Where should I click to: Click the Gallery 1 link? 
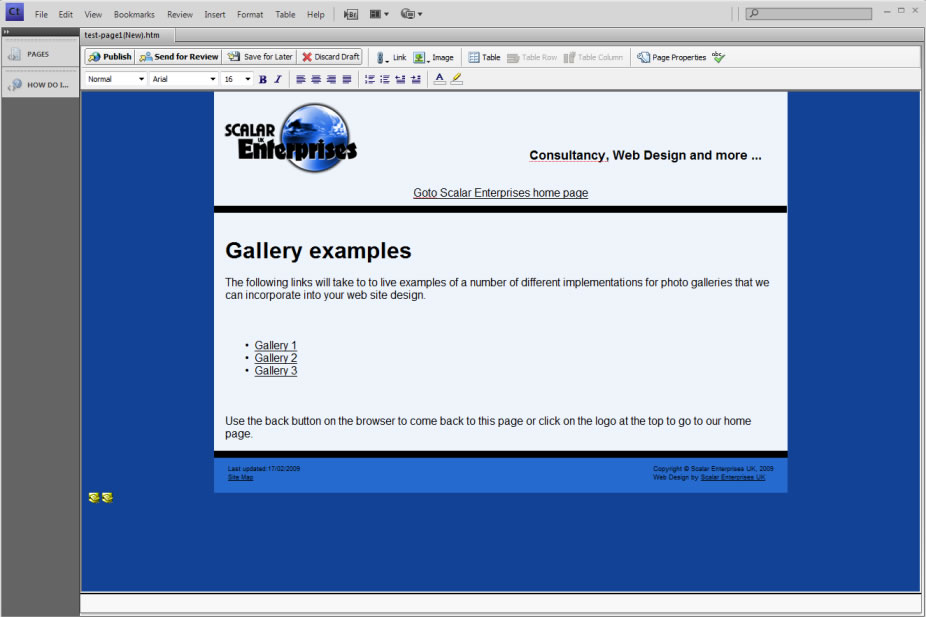pos(275,345)
